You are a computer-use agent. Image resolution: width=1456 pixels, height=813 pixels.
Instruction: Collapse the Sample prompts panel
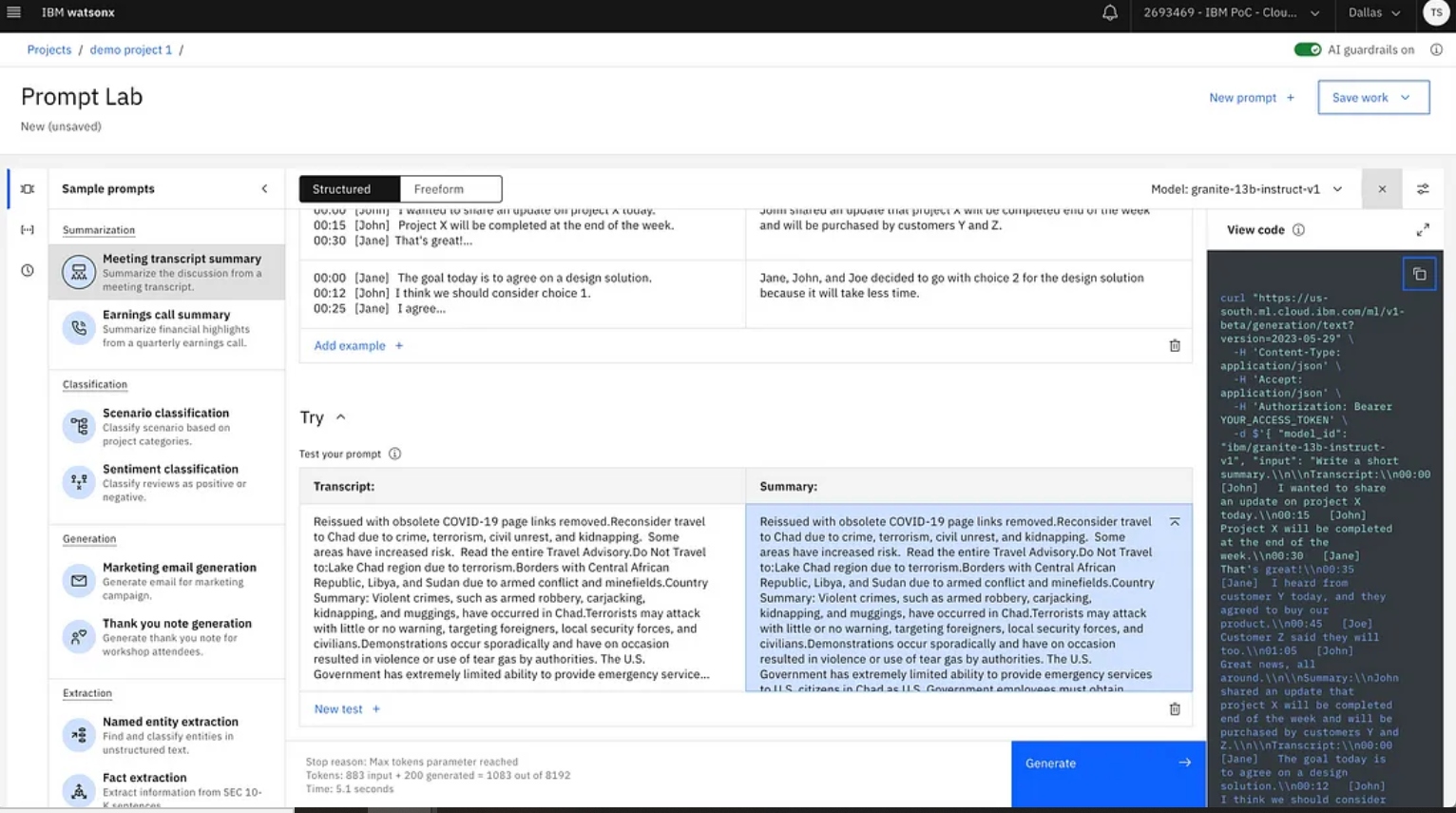coord(265,188)
